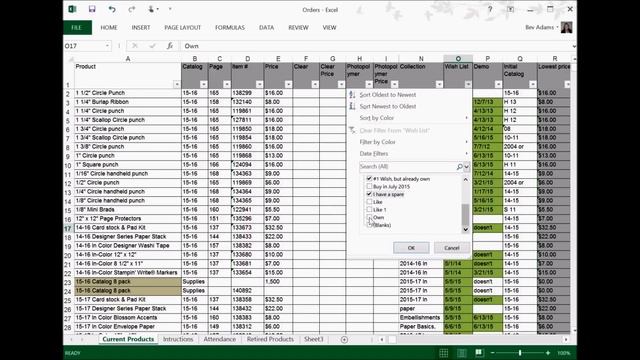Click the Excel application icon
Screen dimensions: 640x360
tap(73, 9)
